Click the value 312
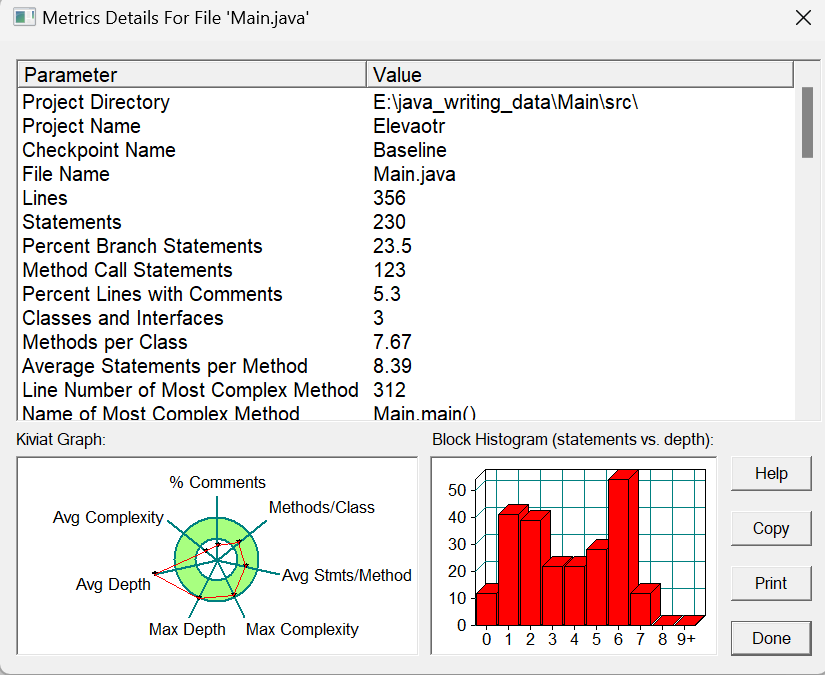This screenshot has width=825, height=675. pos(389,390)
